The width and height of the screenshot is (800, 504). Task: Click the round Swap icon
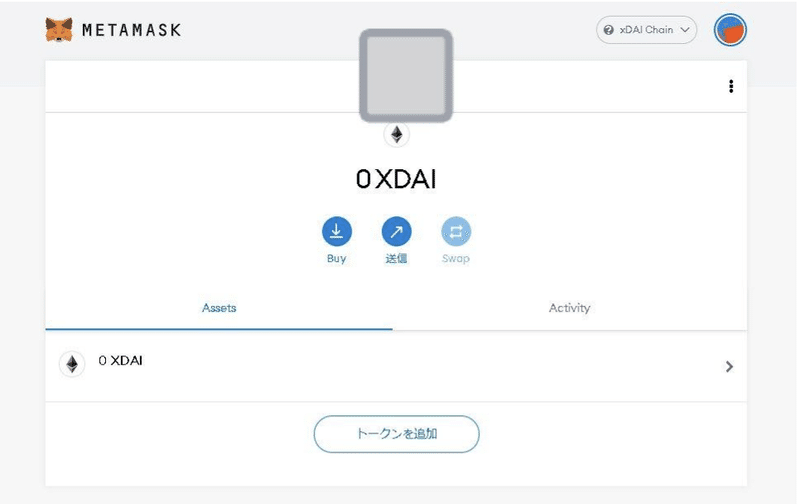456,232
